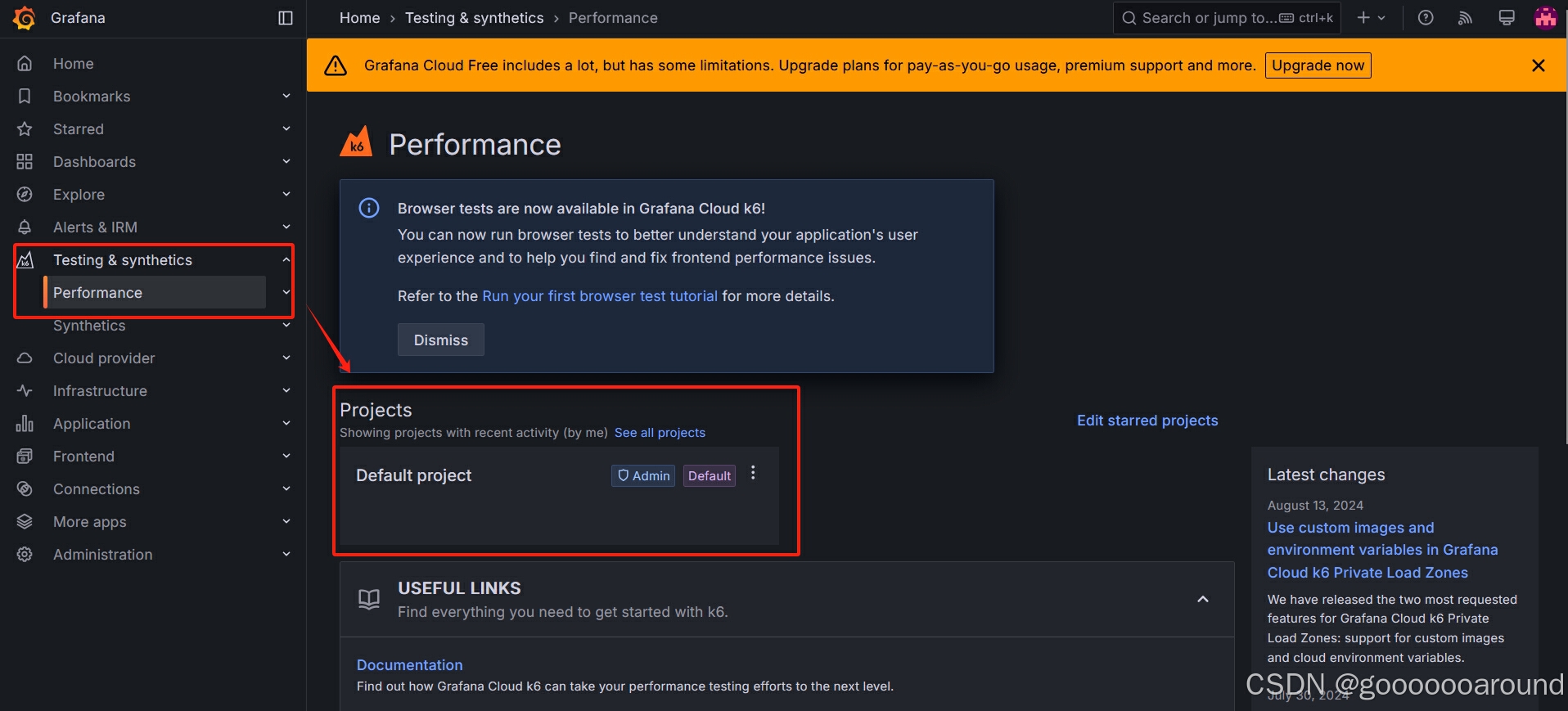The width and height of the screenshot is (1568, 711).
Task: Expand the Alerts & IRM chevron
Action: pyautogui.click(x=286, y=227)
